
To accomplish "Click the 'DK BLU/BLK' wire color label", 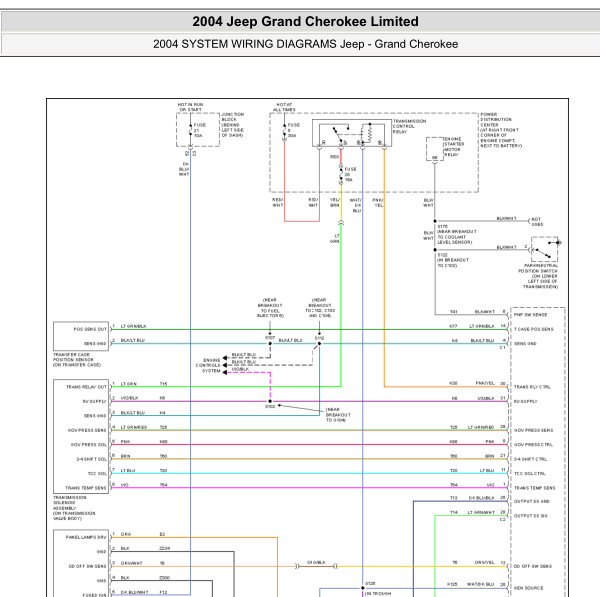I will tap(482, 498).
